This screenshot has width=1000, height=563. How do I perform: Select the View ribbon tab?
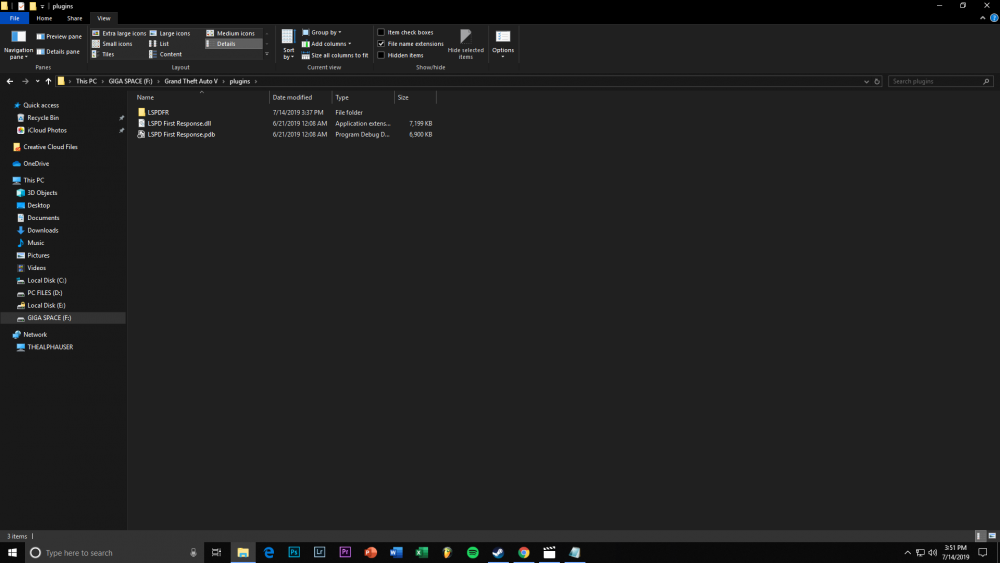(x=104, y=18)
